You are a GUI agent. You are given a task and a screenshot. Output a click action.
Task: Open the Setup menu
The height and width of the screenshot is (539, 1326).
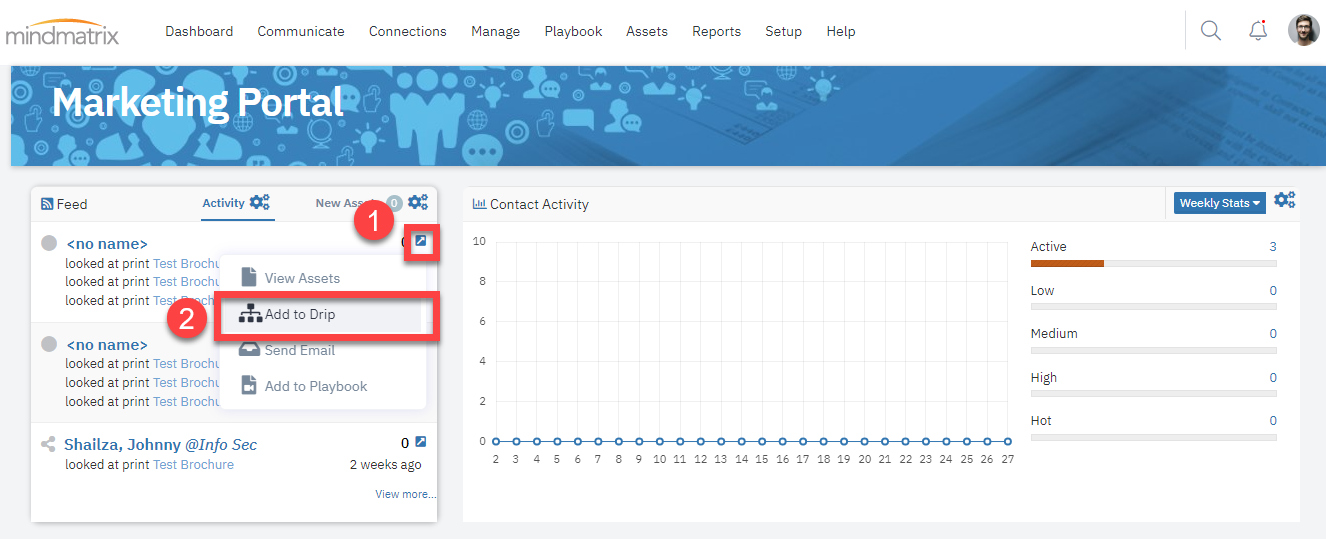coord(784,31)
